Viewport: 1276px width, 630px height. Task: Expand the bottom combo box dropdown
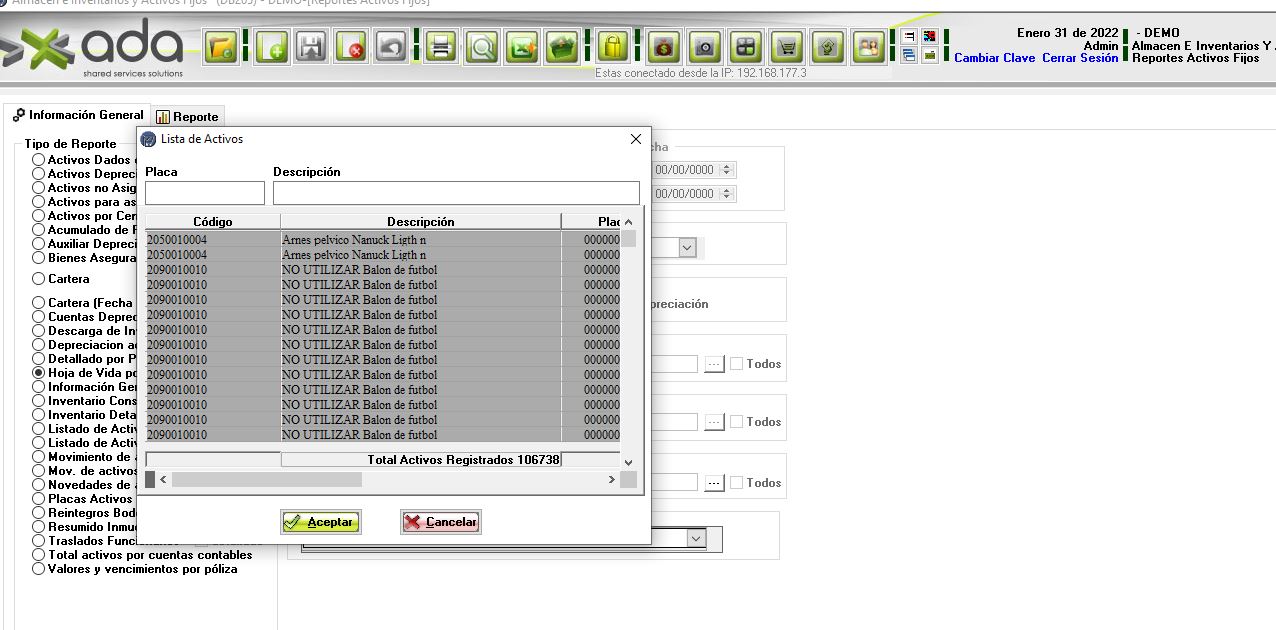[696, 538]
